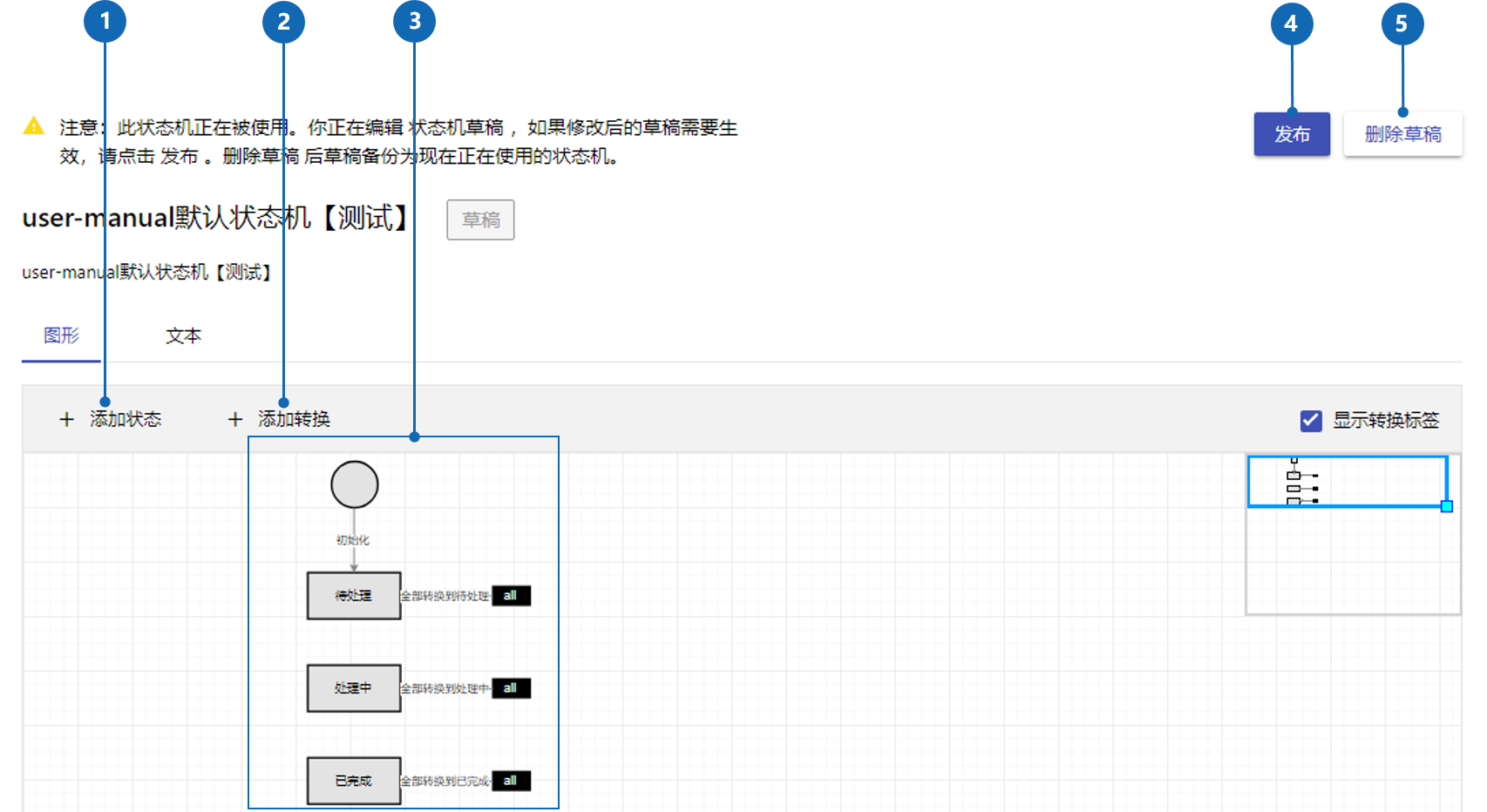Screen dimensions: 1487x812
Task: Click the 初始化 transition label
Action: pyautogui.click(x=353, y=540)
